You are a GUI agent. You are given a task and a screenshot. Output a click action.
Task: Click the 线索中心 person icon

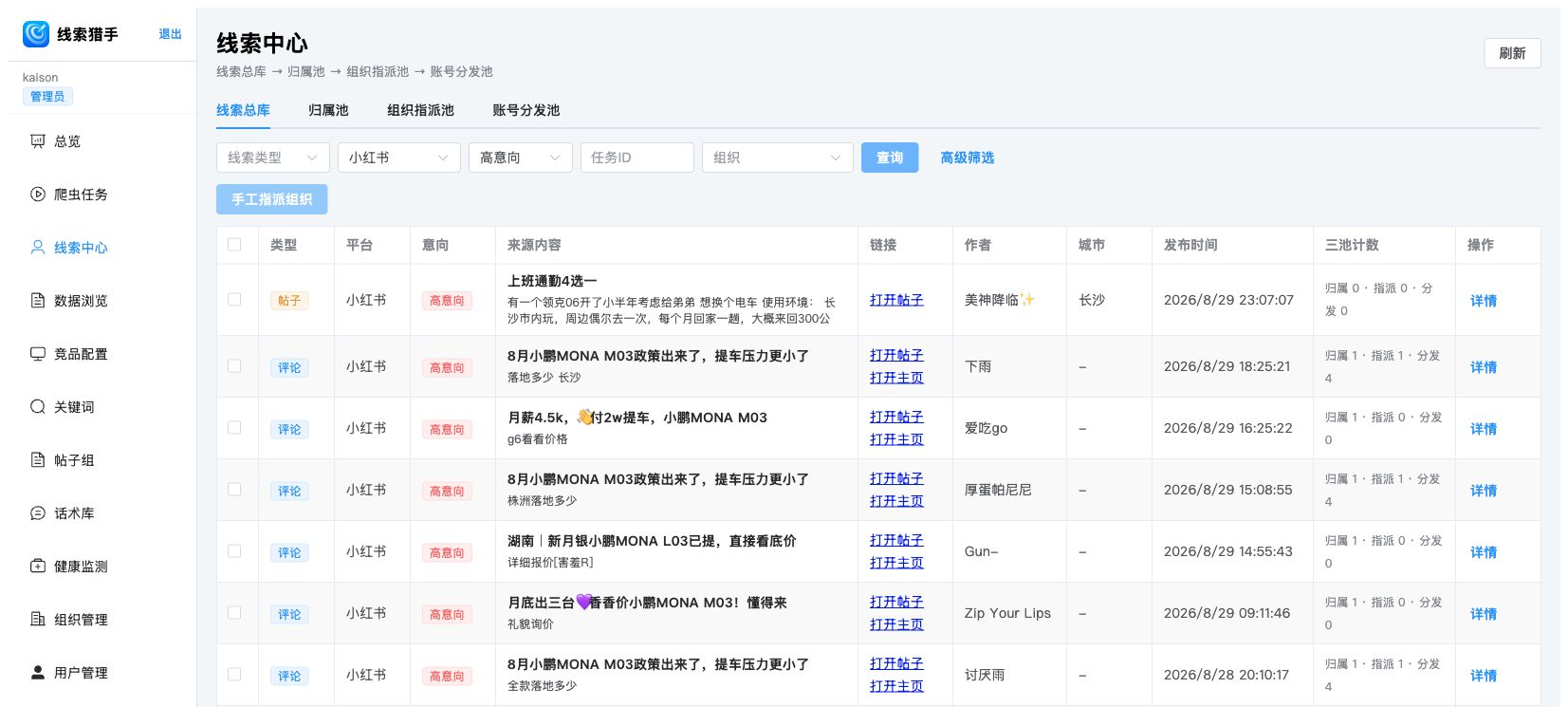[38, 248]
